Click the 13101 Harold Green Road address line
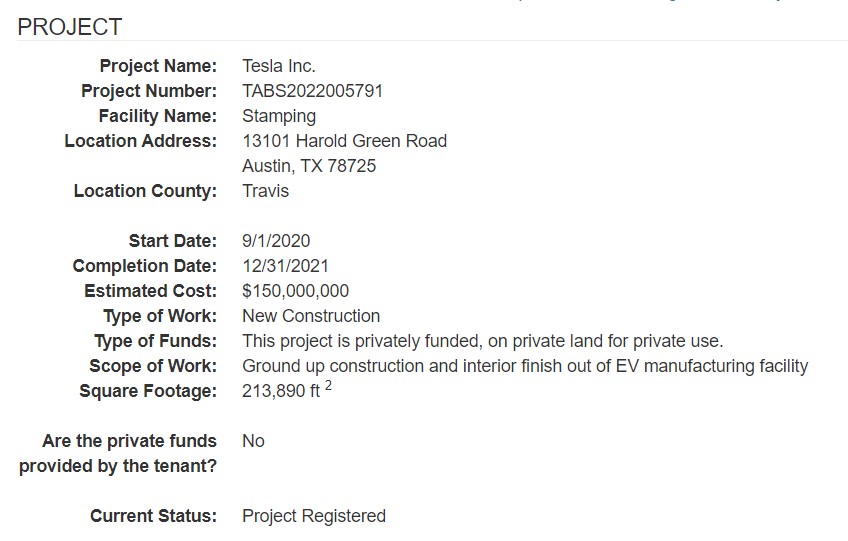 (344, 141)
